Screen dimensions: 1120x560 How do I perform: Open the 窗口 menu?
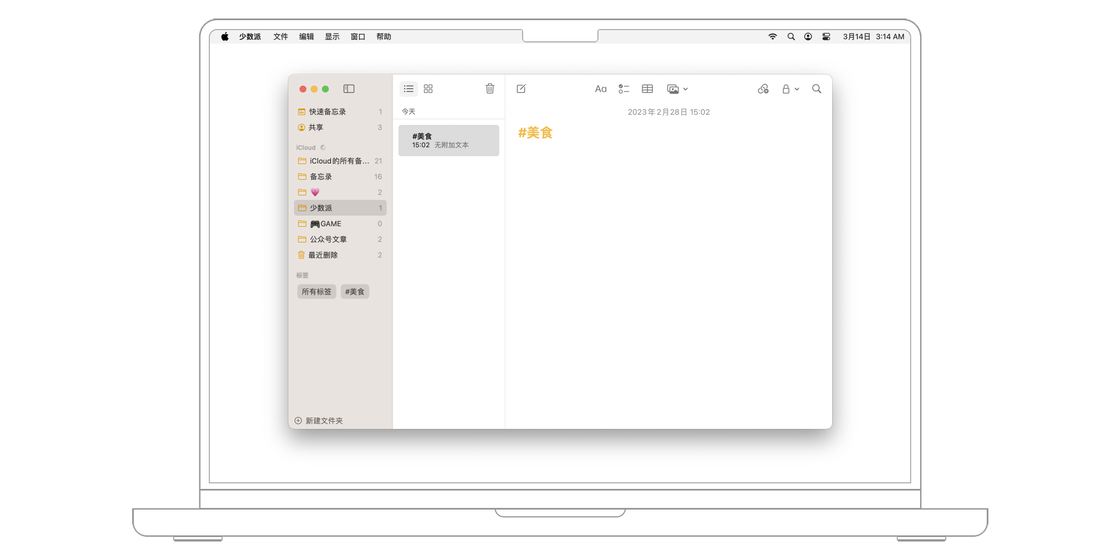[358, 36]
